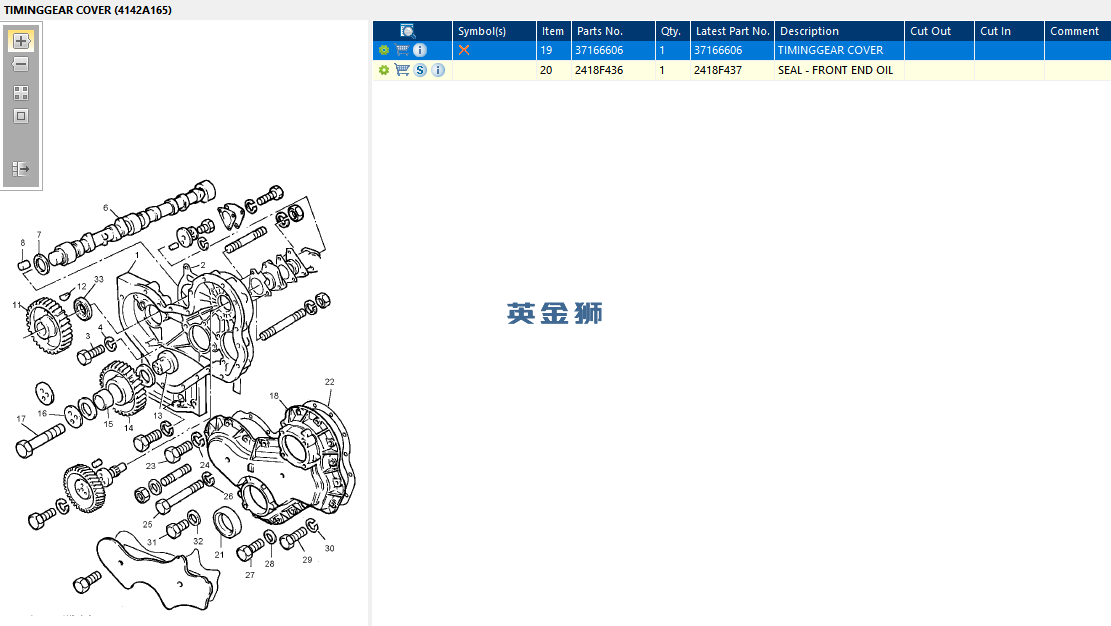Click the Cut In column header
The width and height of the screenshot is (1111, 626).
tap(1009, 31)
